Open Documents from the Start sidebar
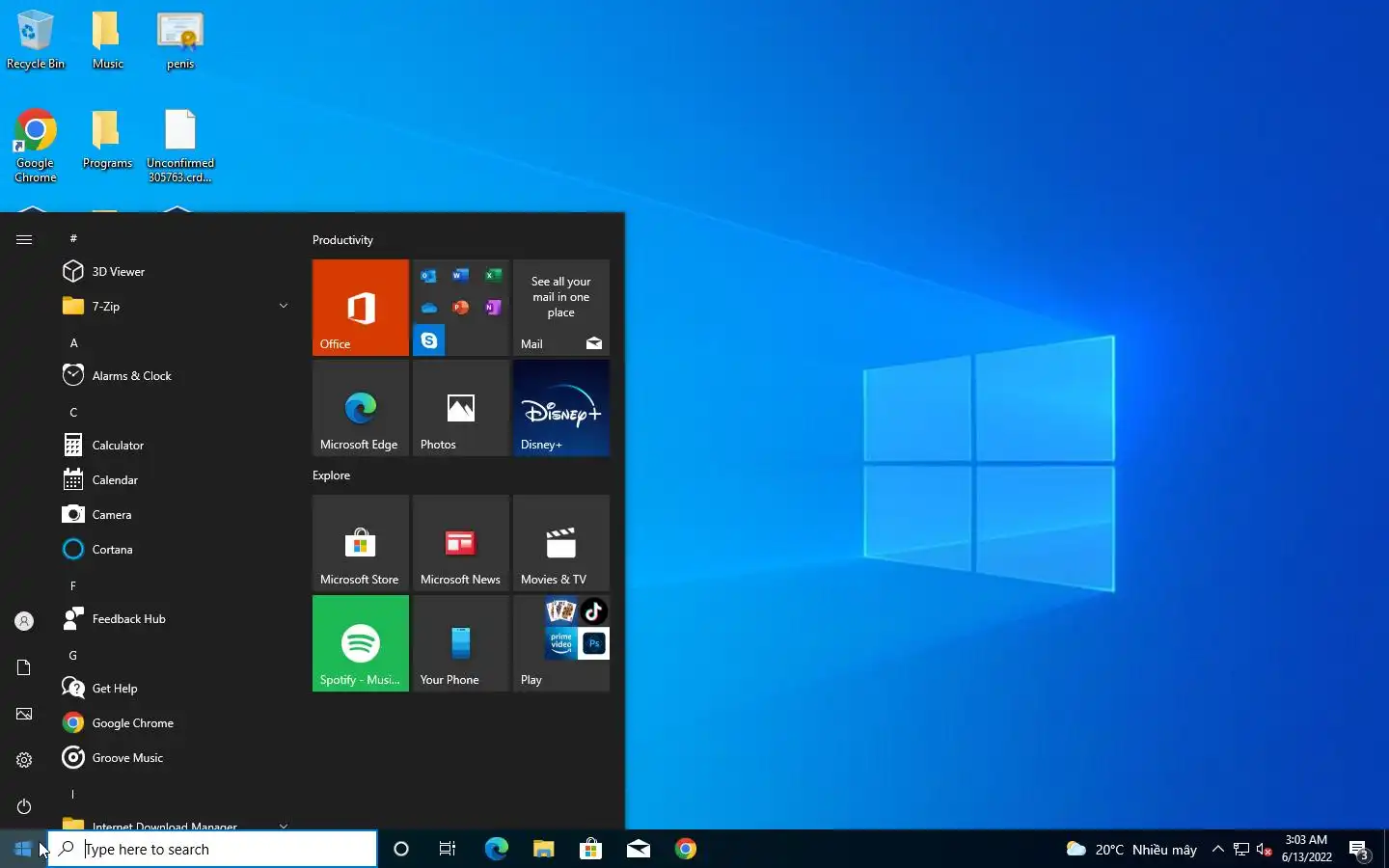Viewport: 1389px width, 868px height. tap(24, 667)
